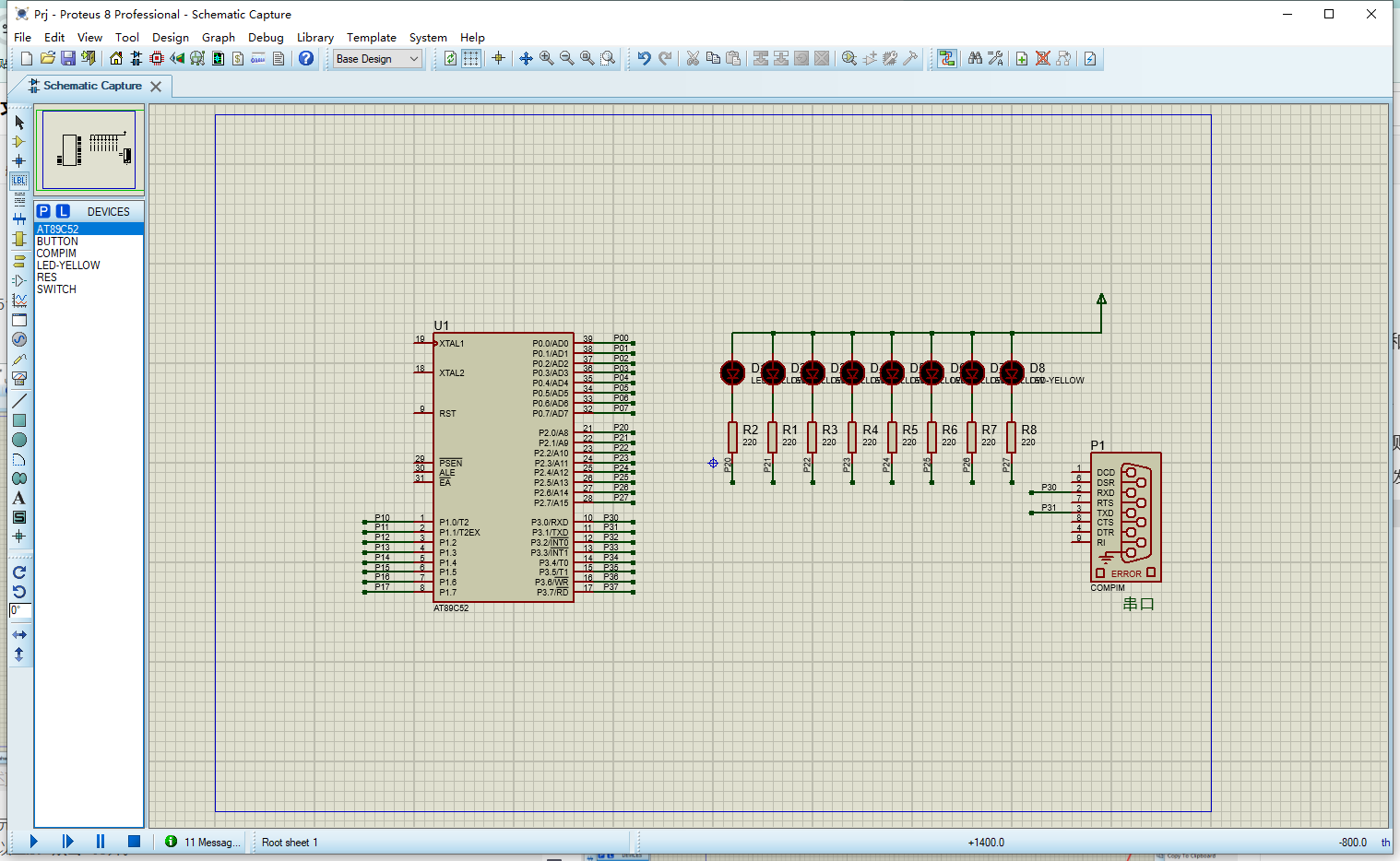Select the Wire Label Mode (LBL) tool
Screen dimensions: 1400x861
(x=19, y=180)
